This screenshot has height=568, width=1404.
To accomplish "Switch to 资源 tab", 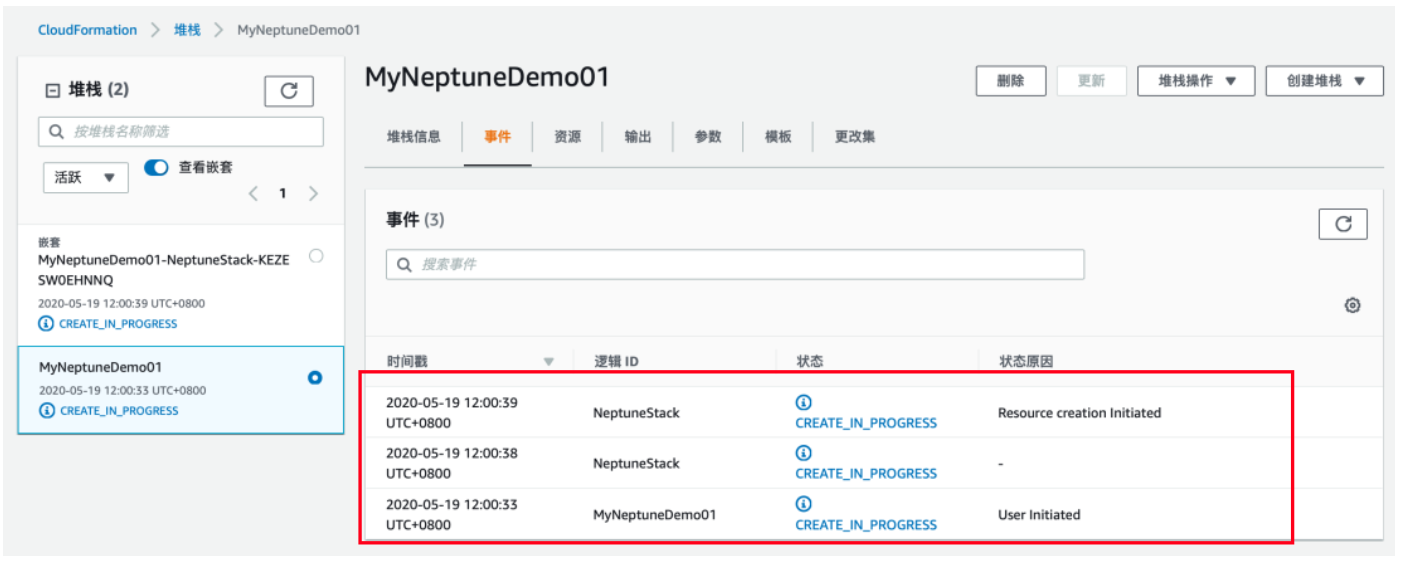I will coord(567,137).
